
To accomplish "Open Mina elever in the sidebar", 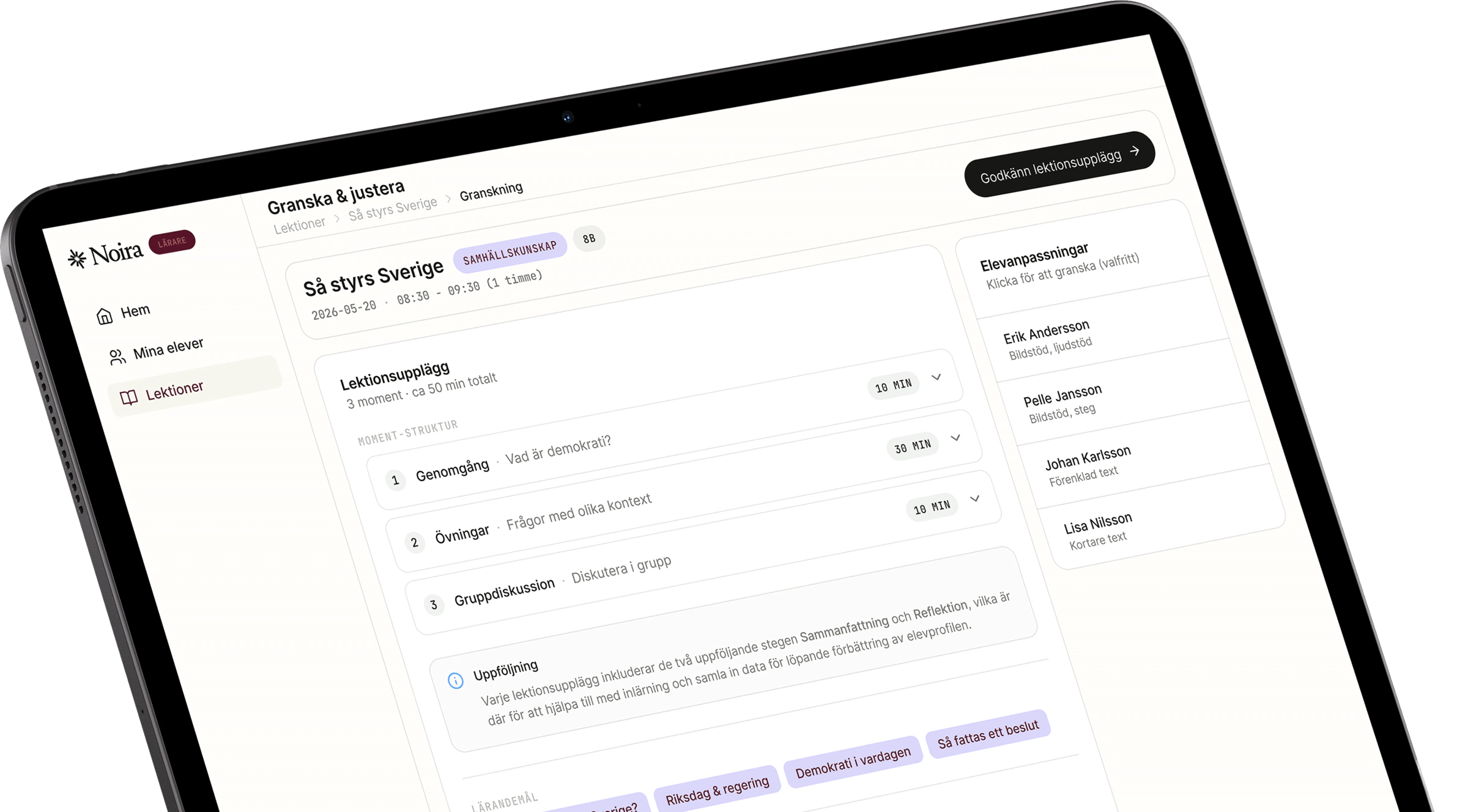I will pyautogui.click(x=157, y=350).
